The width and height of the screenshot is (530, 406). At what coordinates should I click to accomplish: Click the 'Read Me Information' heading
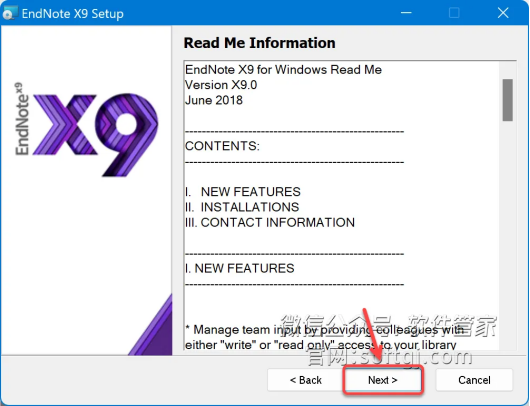(x=260, y=43)
